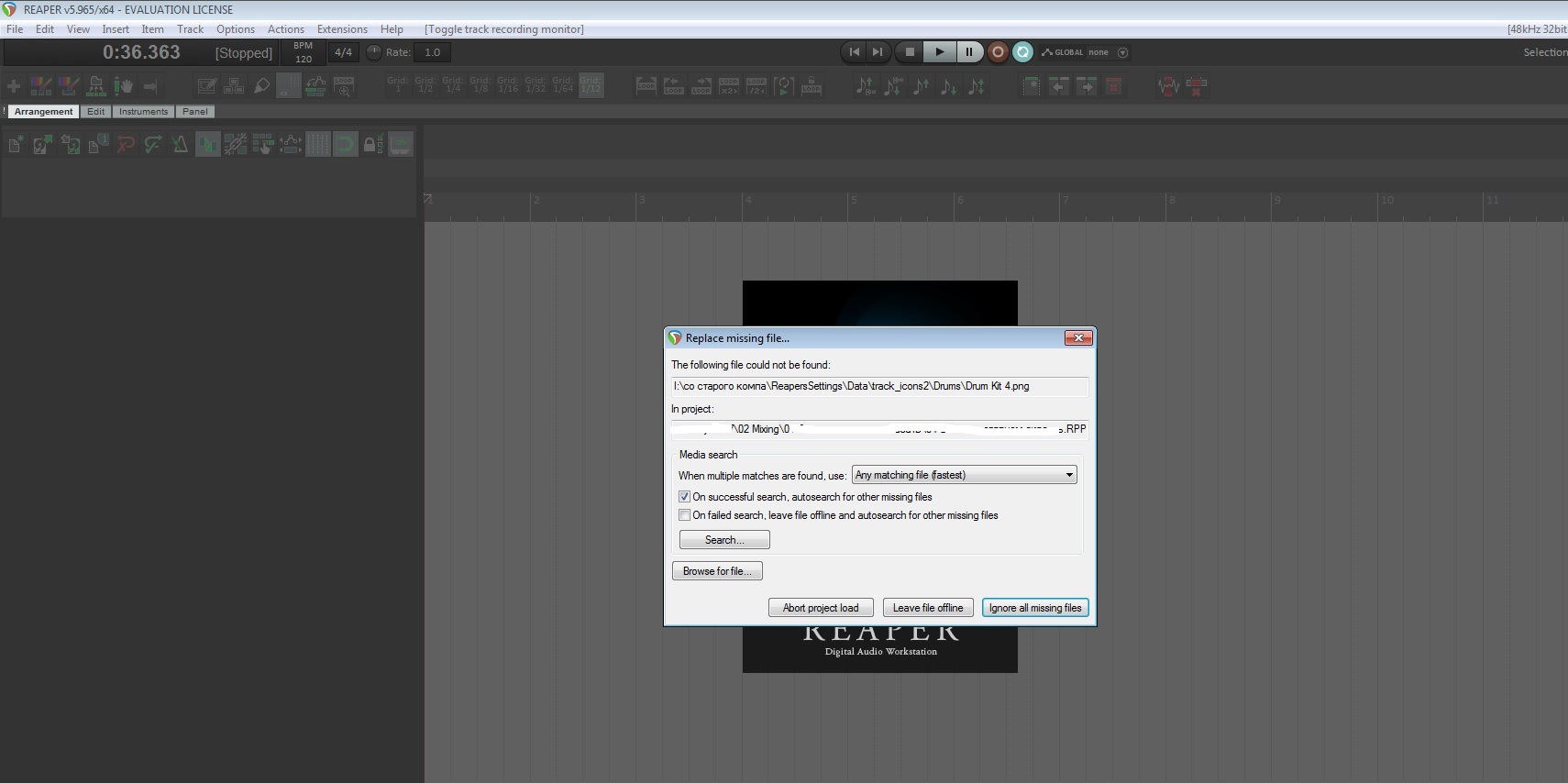Click the red Undo arrow icon
The width and height of the screenshot is (1568, 783).
click(x=126, y=144)
